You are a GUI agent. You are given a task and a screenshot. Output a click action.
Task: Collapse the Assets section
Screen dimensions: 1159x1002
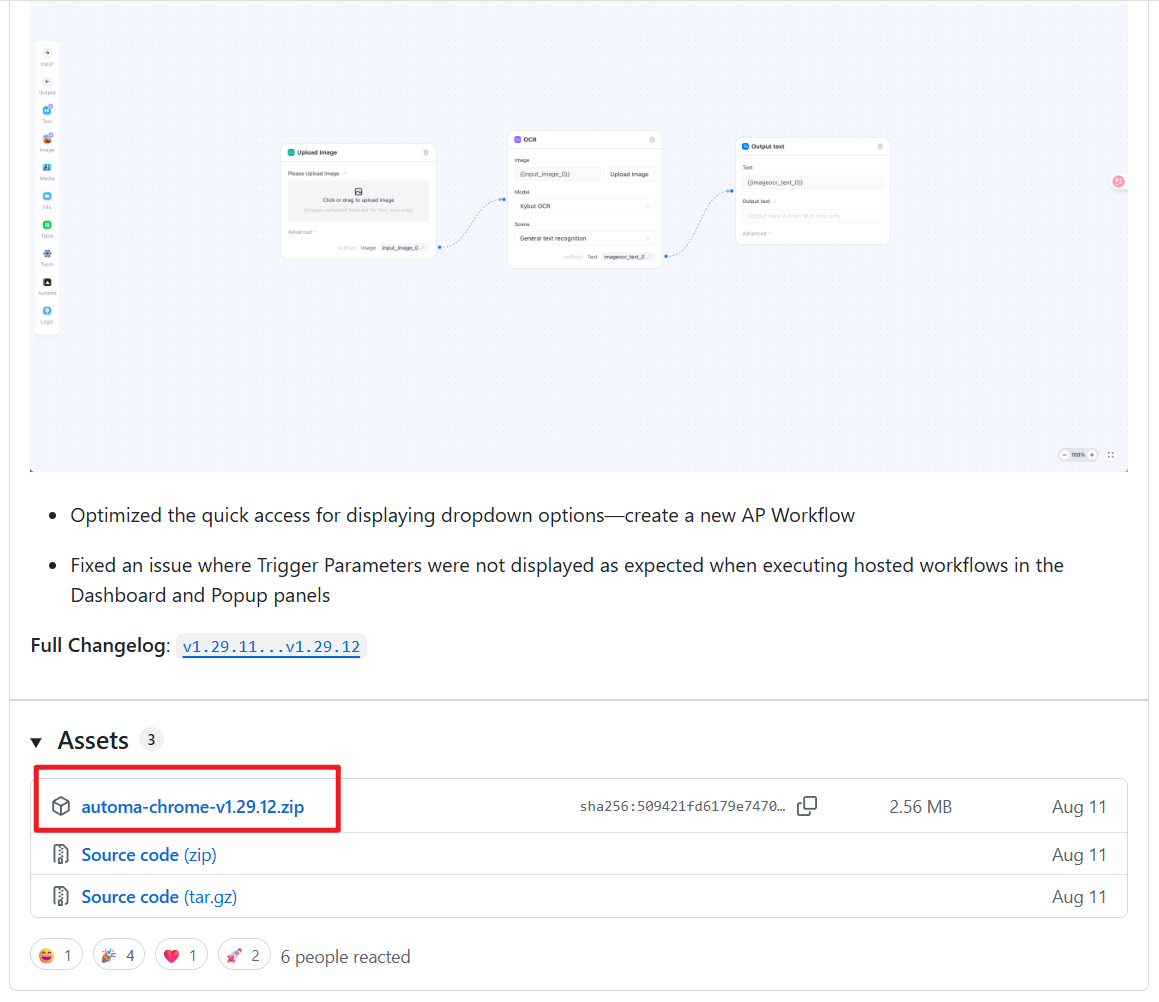tap(37, 742)
